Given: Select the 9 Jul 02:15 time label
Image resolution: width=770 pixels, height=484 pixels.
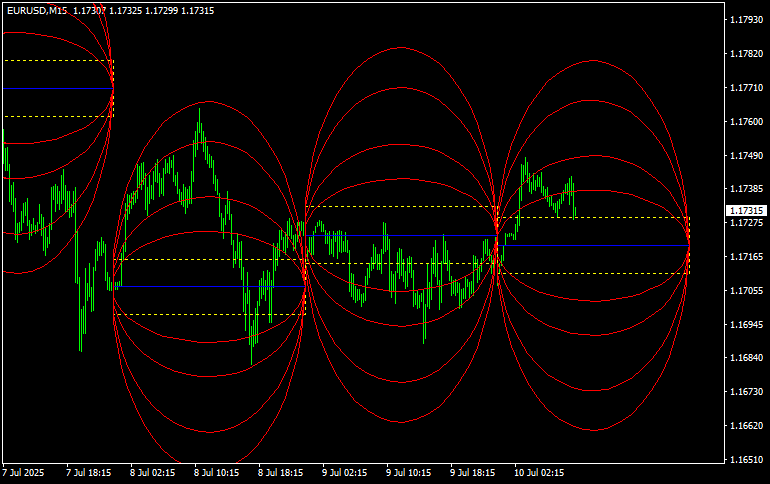Looking at the screenshot, I should (x=344, y=473).
